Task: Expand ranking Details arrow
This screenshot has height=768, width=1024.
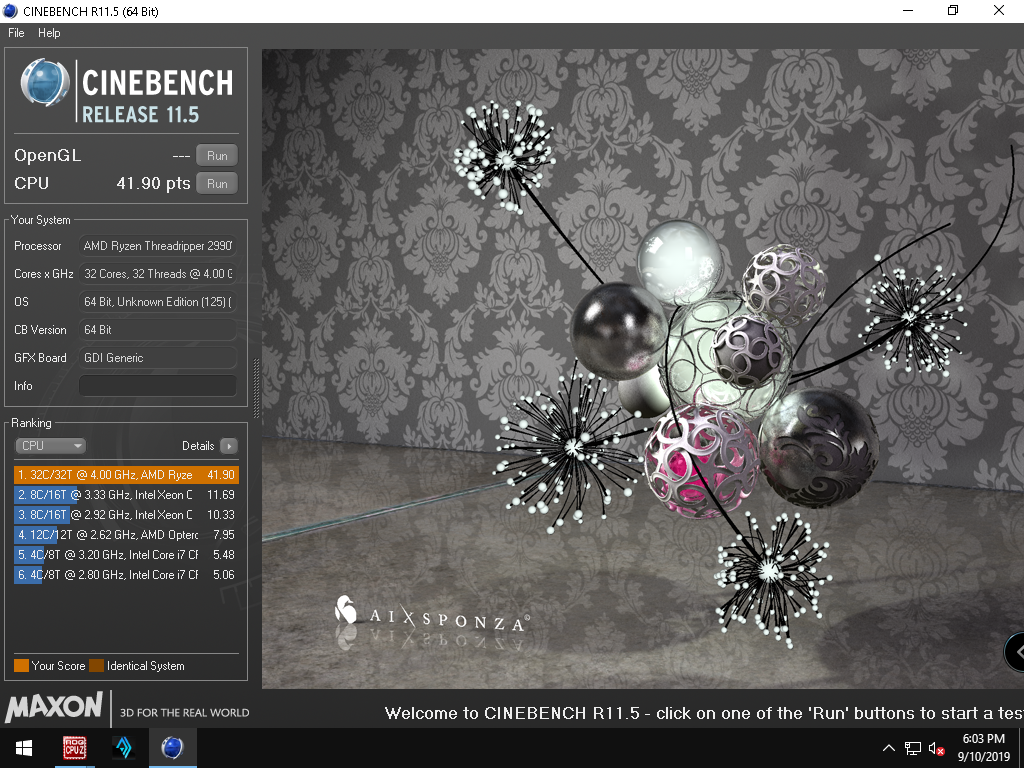Action: [x=229, y=445]
